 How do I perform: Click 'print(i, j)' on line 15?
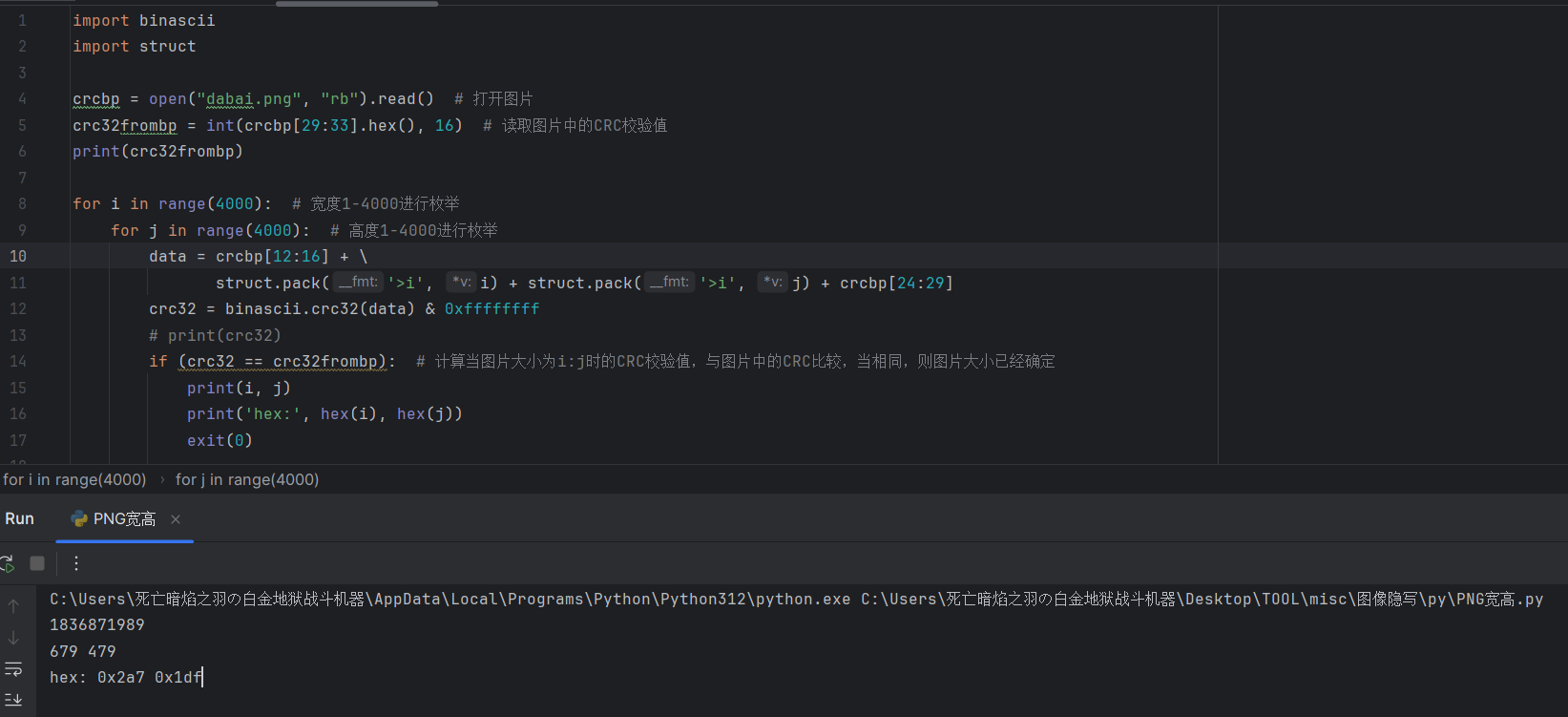tap(239, 388)
